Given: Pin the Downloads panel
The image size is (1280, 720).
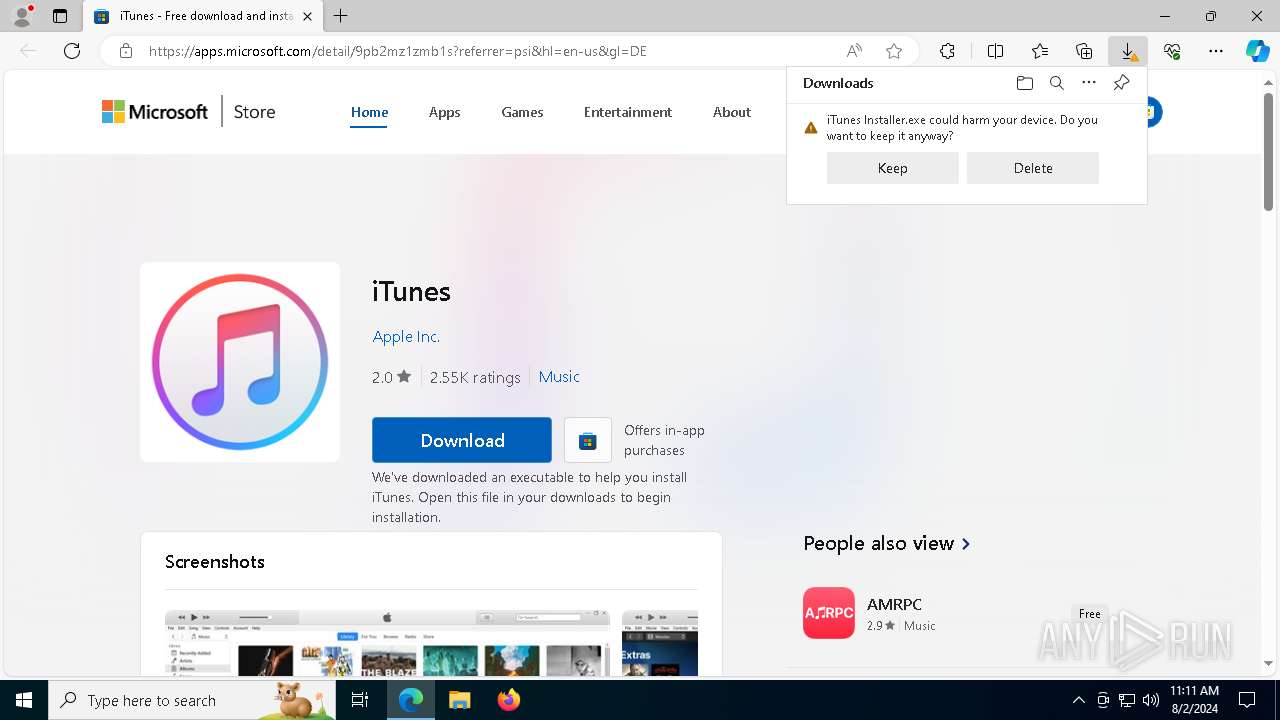Looking at the screenshot, I should point(1121,83).
